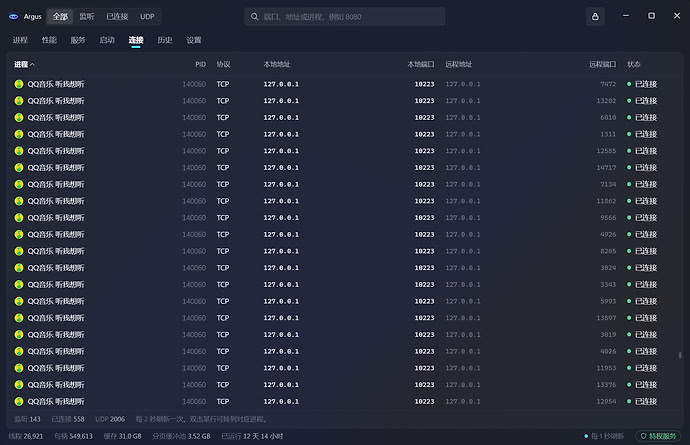Switch to the 连接 tab

click(136, 40)
